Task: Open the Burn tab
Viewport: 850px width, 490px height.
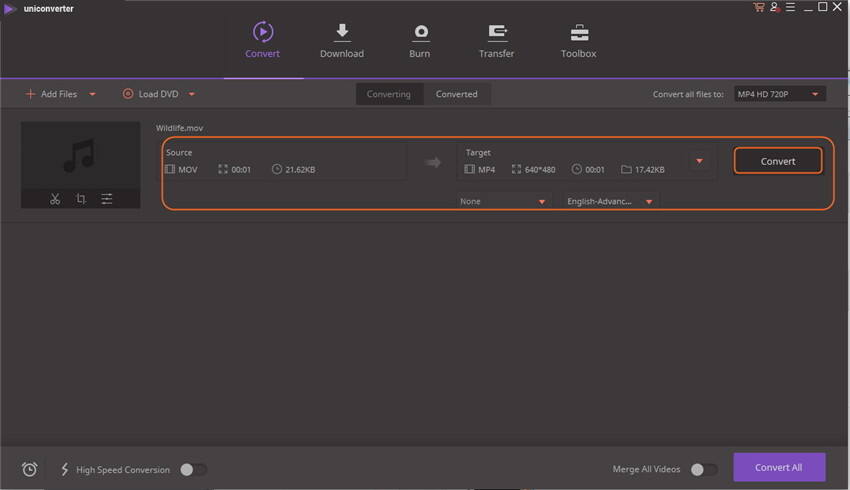Action: pos(420,40)
